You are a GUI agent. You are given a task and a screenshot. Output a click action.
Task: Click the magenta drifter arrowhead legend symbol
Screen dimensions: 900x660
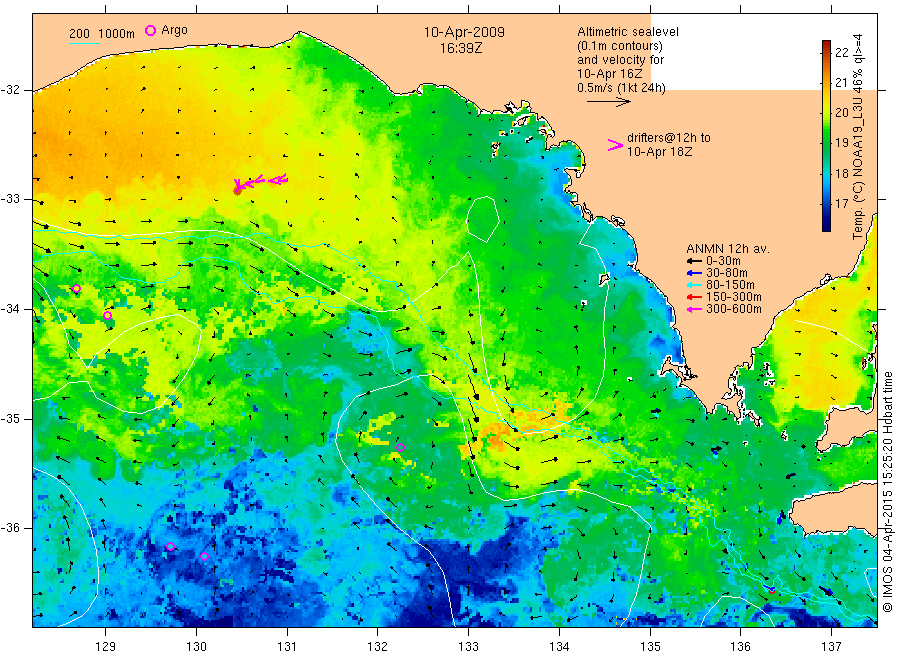point(615,145)
